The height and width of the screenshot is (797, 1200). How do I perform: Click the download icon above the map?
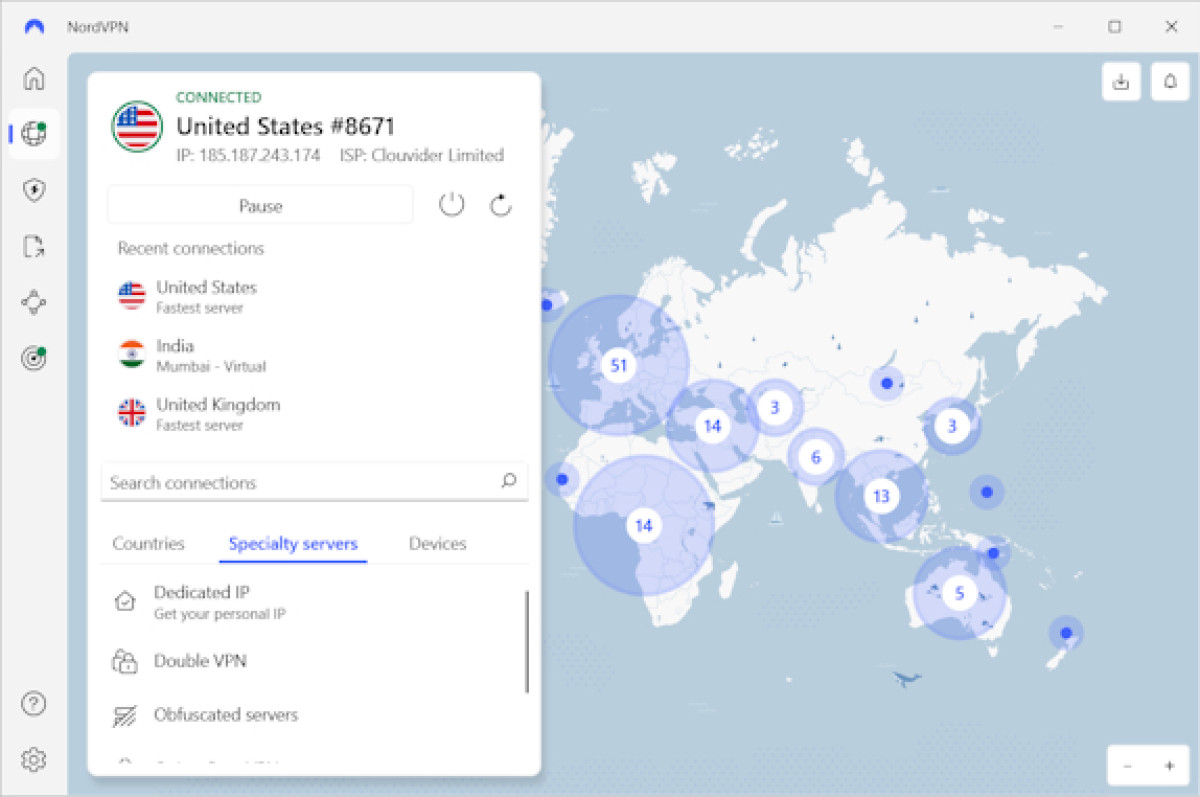[x=1121, y=81]
